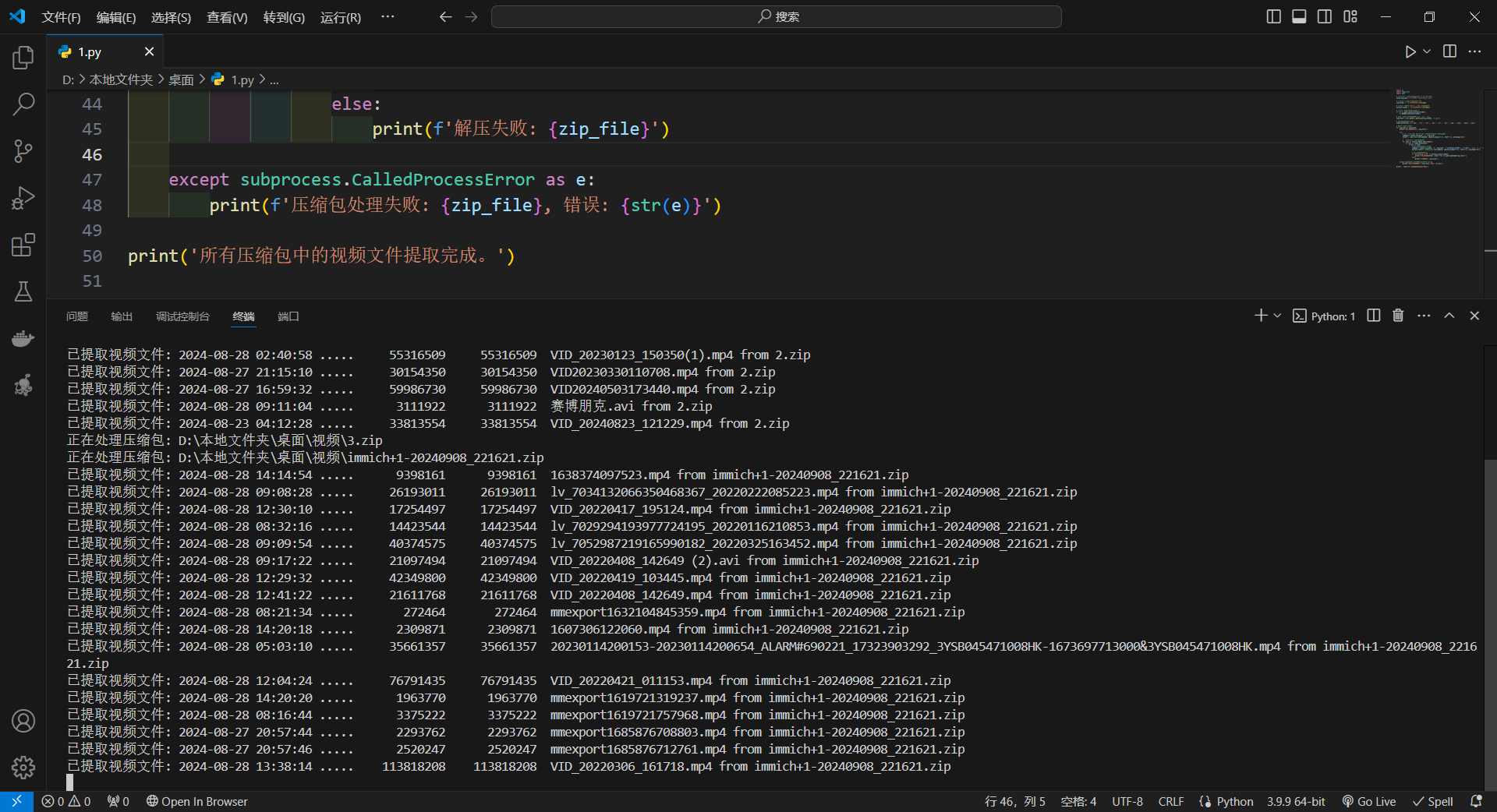Open the new terminal launch profile dropdown
Viewport: 1497px width, 812px height.
[1277, 316]
